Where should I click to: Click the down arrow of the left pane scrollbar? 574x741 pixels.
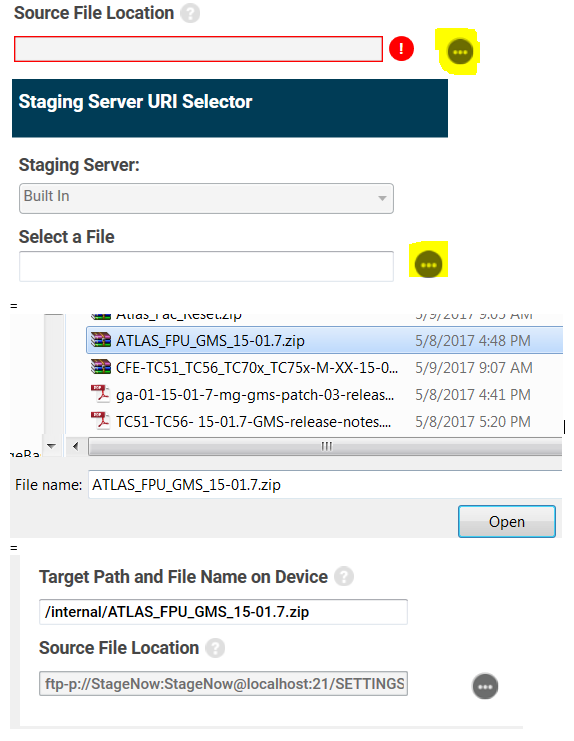pos(51,446)
